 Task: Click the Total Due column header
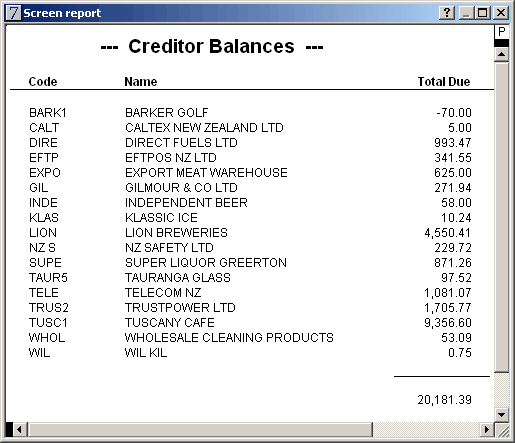444,81
